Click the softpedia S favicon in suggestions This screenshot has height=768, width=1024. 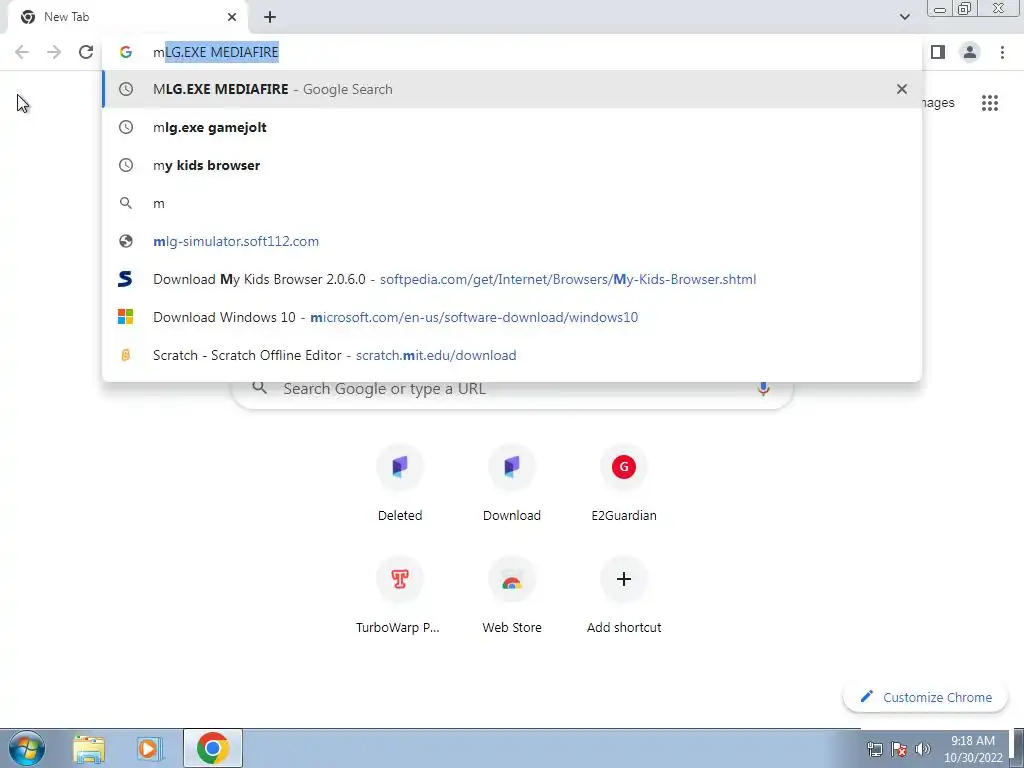[x=125, y=279]
